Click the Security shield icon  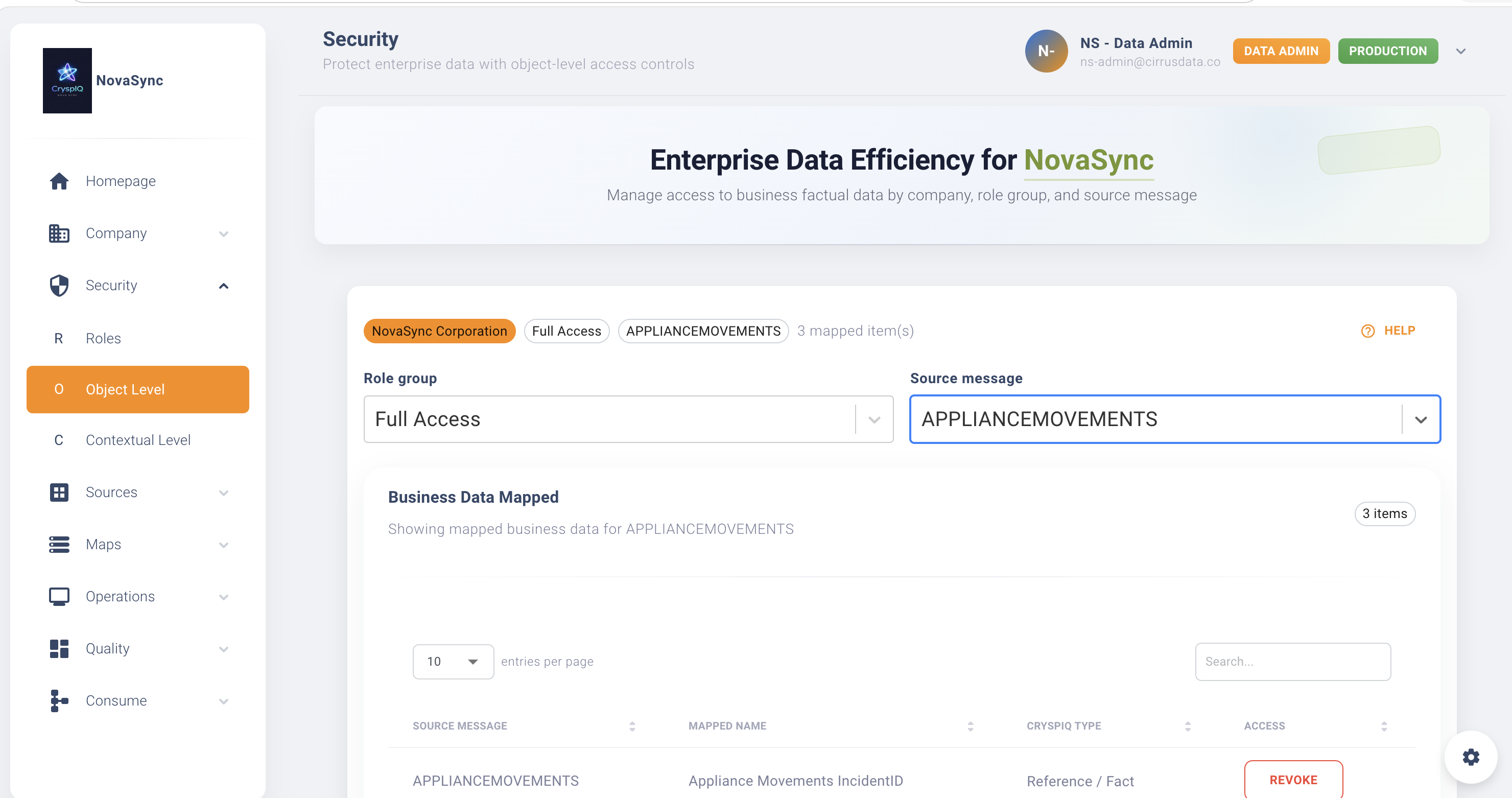[59, 286]
